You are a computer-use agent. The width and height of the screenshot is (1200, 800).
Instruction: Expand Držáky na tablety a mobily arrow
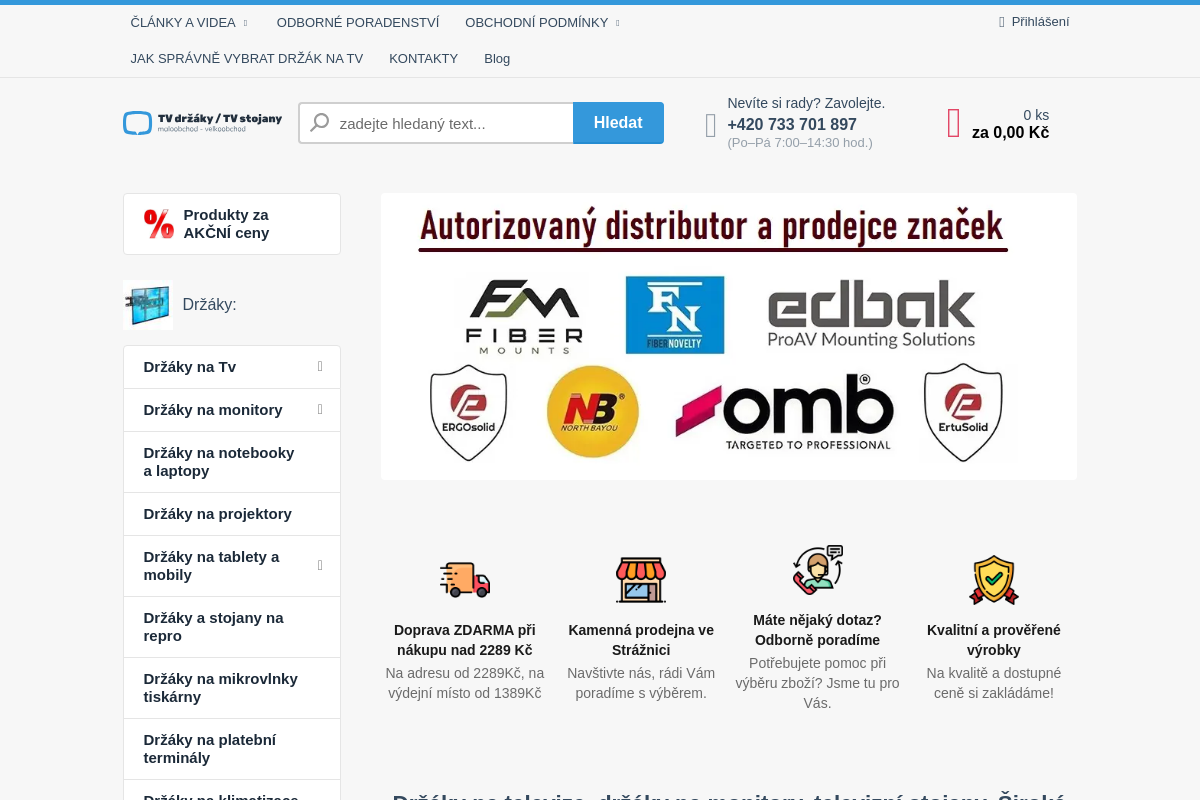point(320,566)
